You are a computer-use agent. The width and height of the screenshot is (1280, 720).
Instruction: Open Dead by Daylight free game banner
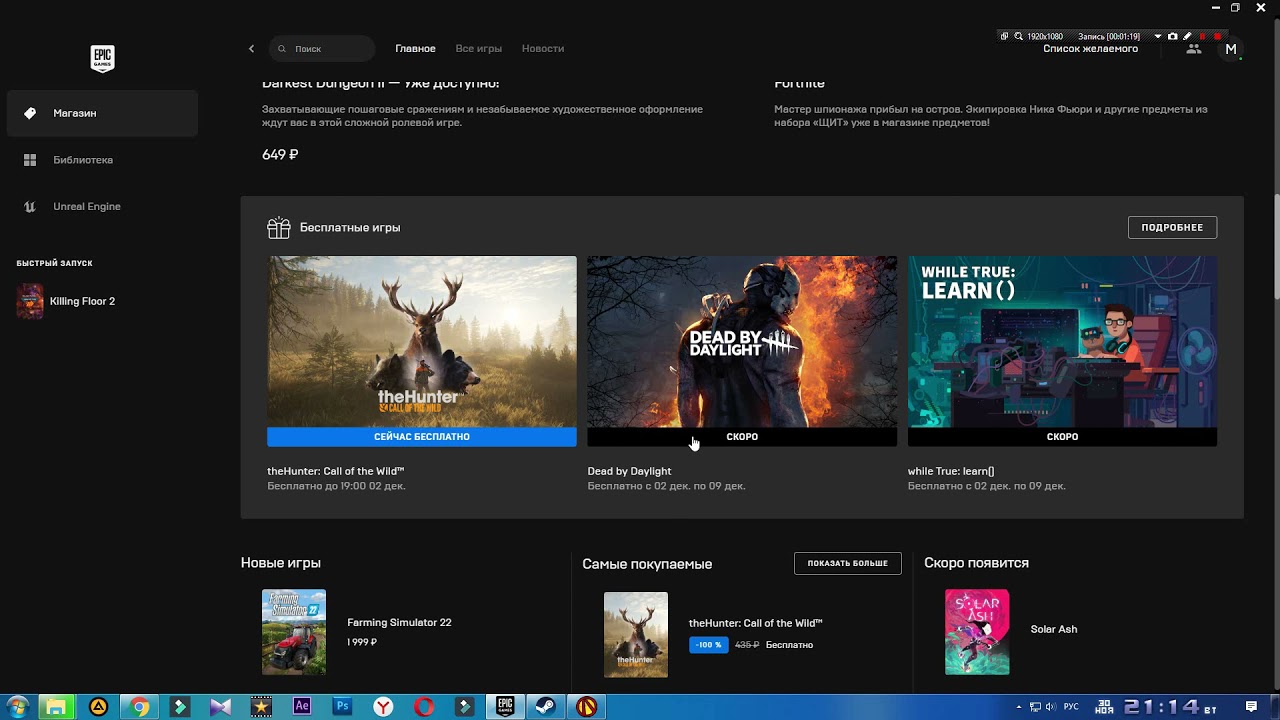[x=742, y=341]
